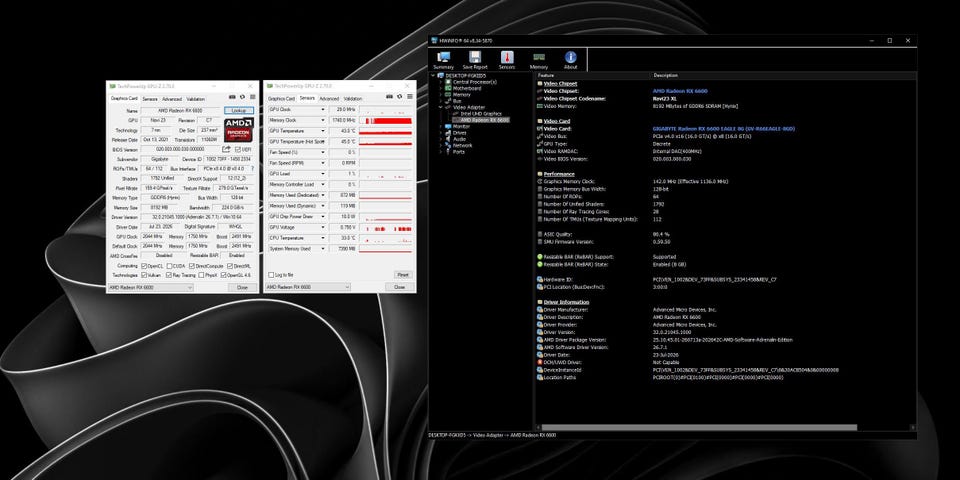Image resolution: width=960 pixels, height=480 pixels.
Task: Click Close button in GPU-Z Sensors window
Action: [399, 288]
